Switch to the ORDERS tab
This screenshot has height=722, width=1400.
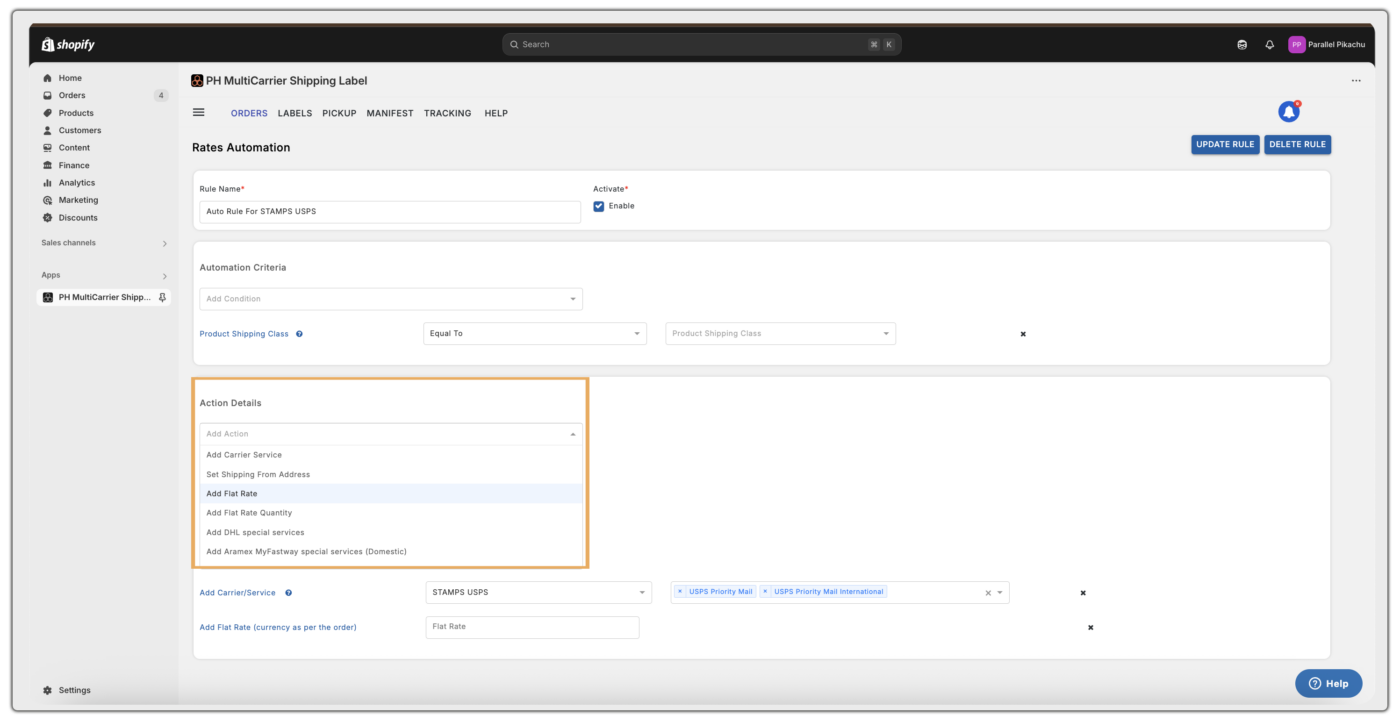(249, 113)
